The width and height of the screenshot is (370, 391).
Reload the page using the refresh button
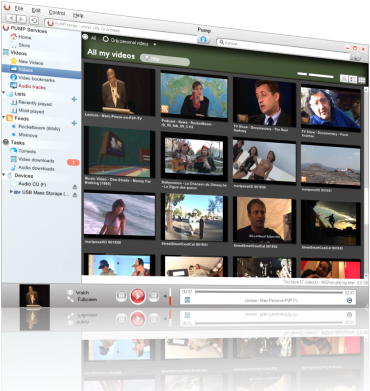[34, 21]
